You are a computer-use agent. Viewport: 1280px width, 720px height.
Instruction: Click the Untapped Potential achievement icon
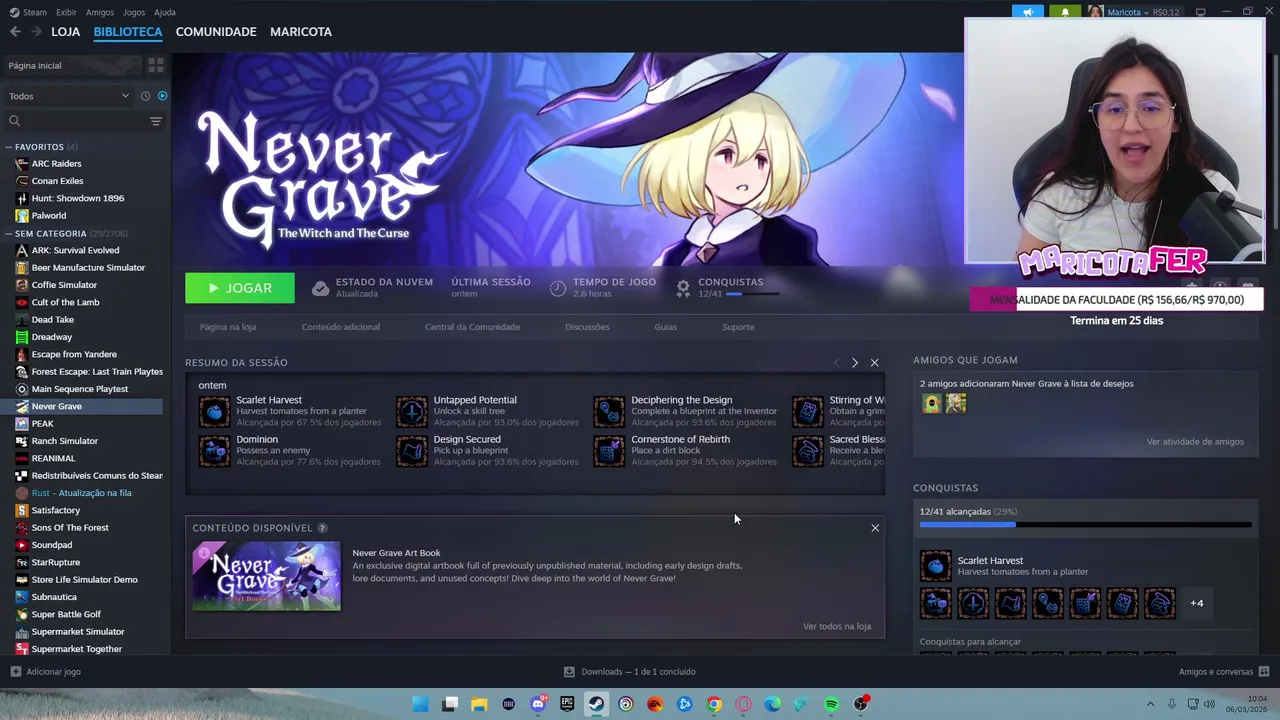[411, 411]
